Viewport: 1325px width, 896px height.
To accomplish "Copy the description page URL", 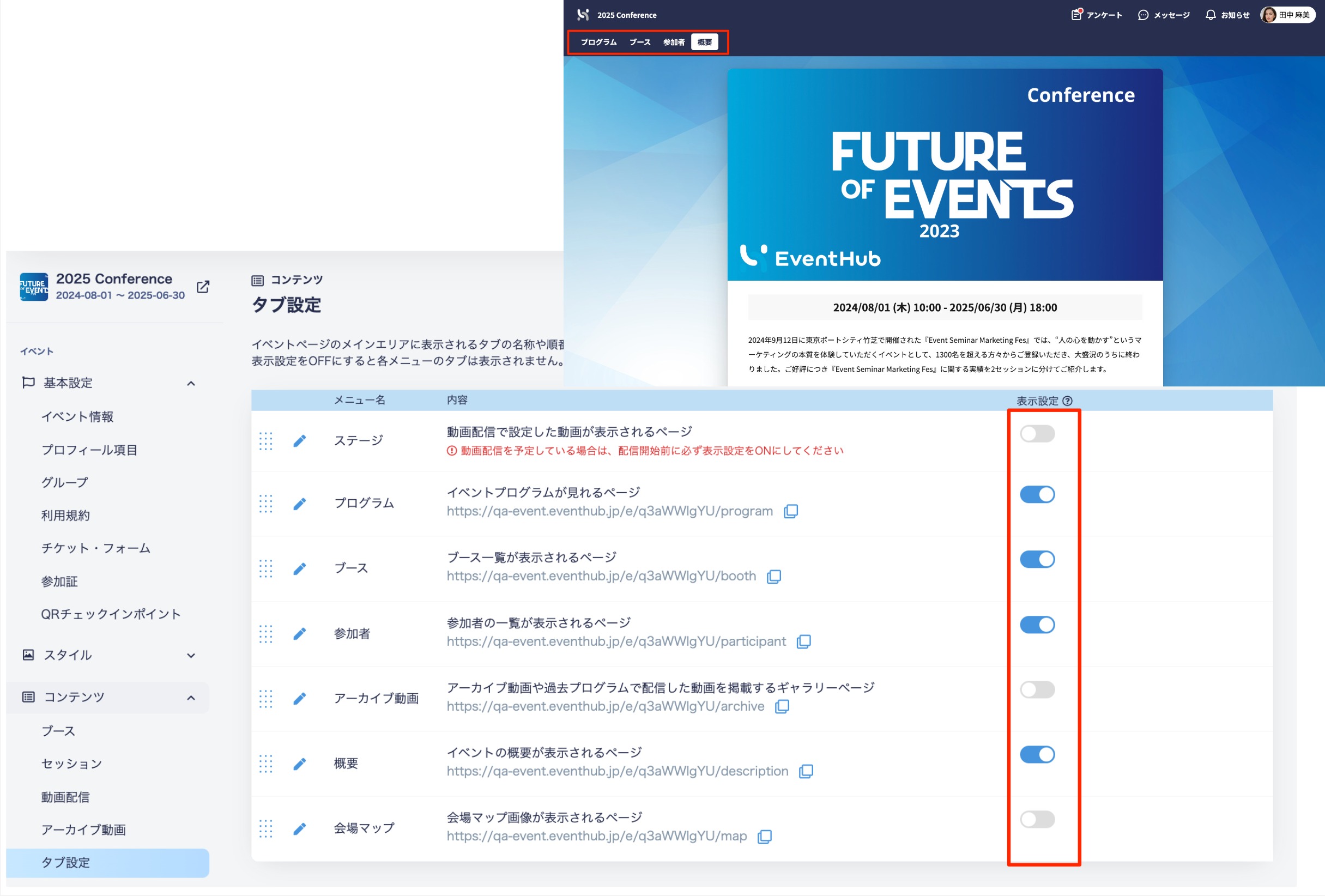I will point(806,772).
